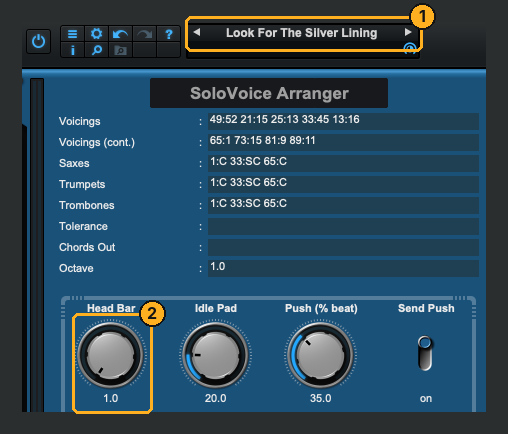Edit the Trumpets field value
Image resolution: width=508 pixels, height=434 pixels.
343,184
